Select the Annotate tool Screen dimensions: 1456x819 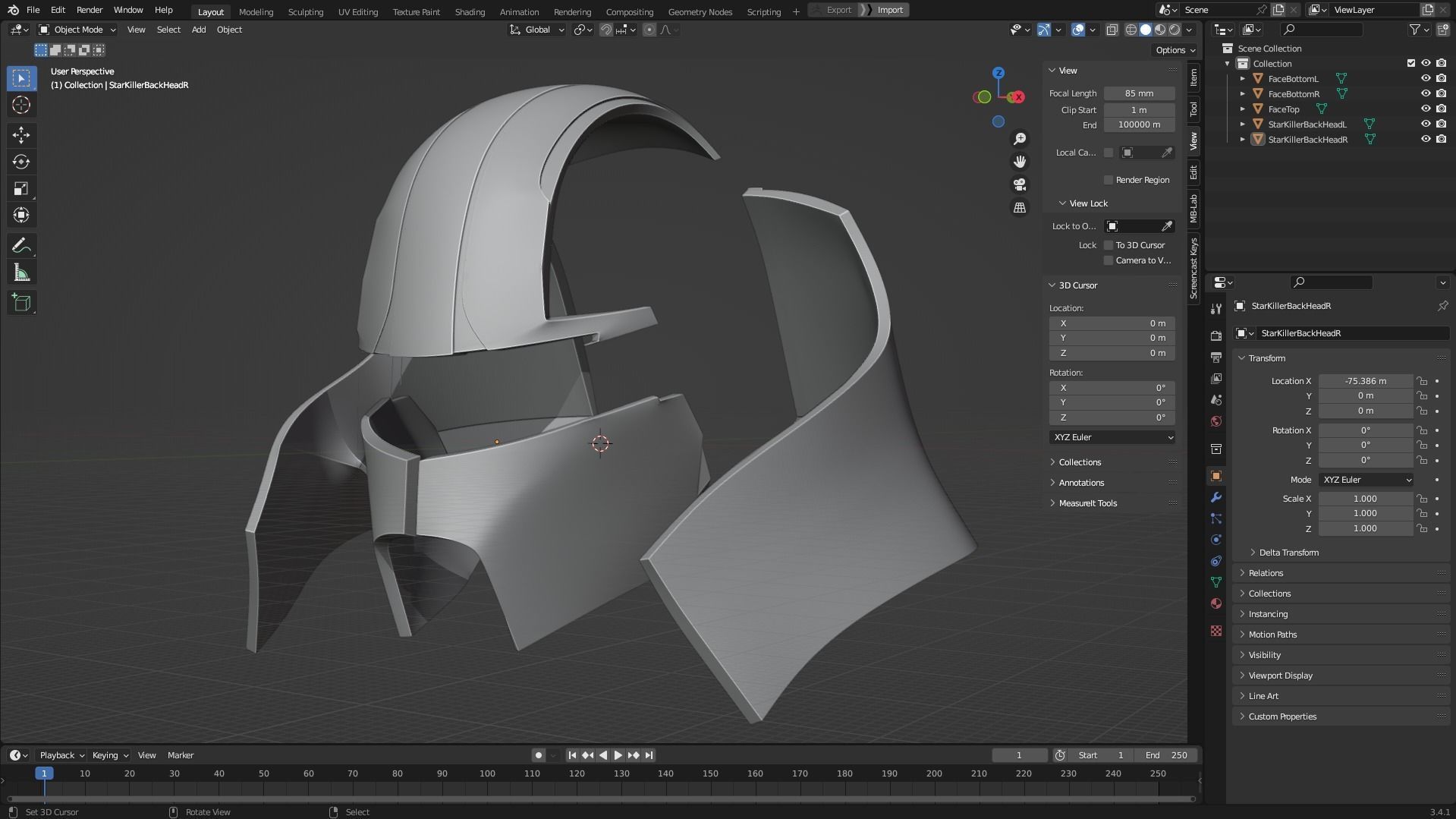tap(21, 245)
